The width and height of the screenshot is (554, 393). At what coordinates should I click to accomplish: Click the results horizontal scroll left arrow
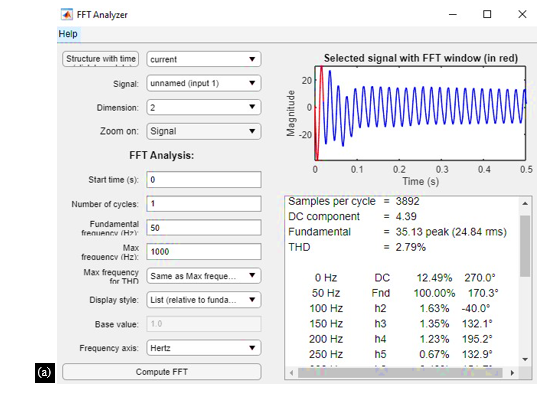(x=292, y=373)
